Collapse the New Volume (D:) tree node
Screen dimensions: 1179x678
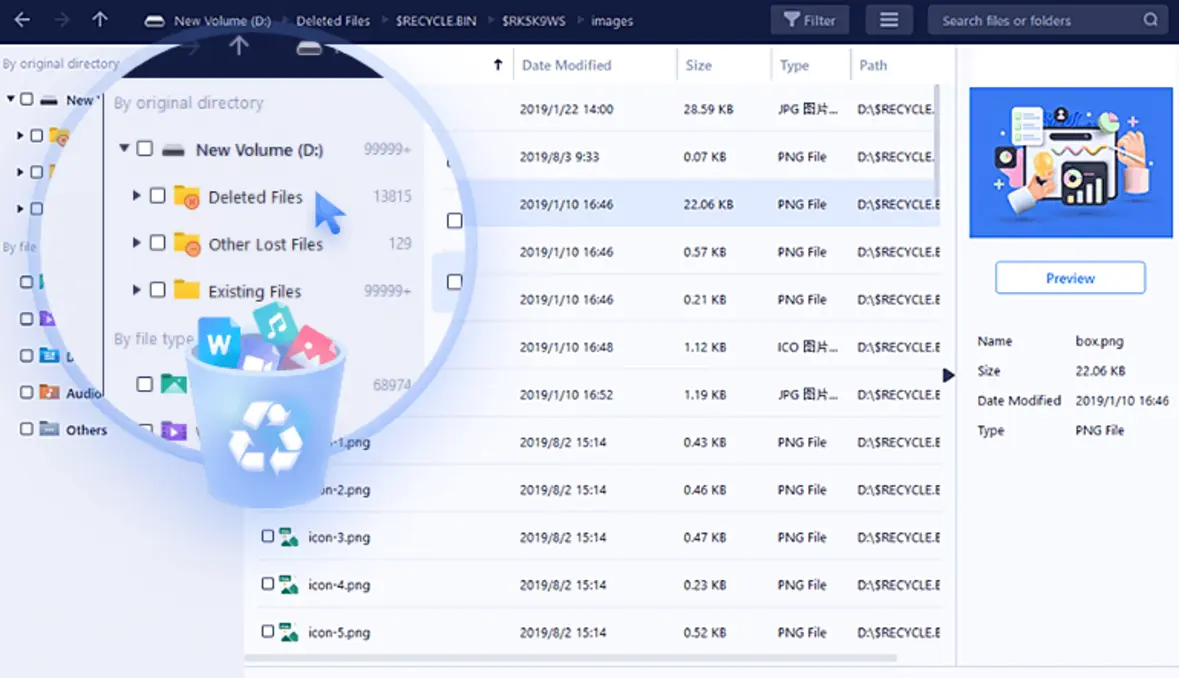pyautogui.click(x=123, y=147)
